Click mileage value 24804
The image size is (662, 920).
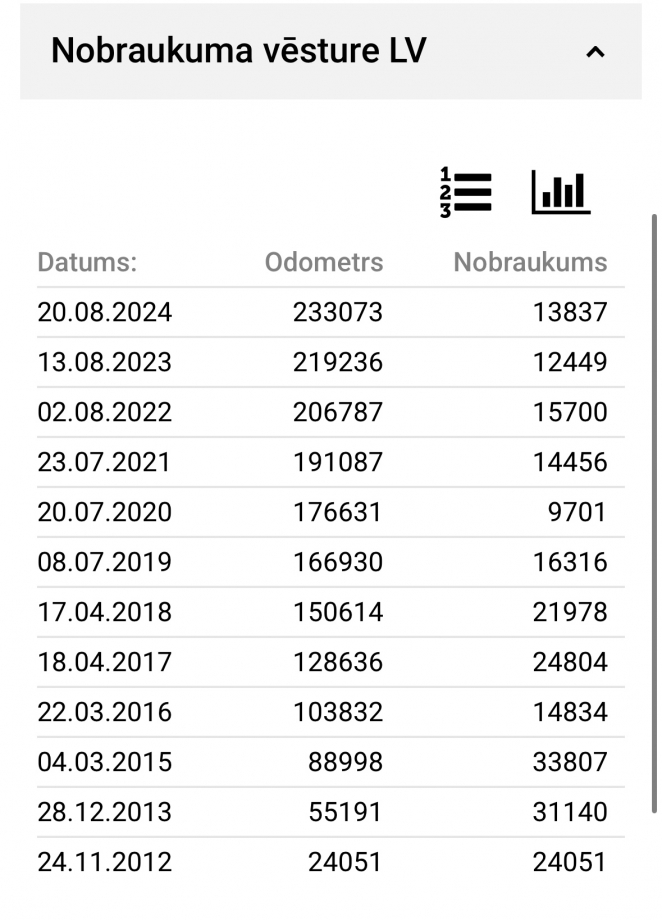[x=570, y=662]
